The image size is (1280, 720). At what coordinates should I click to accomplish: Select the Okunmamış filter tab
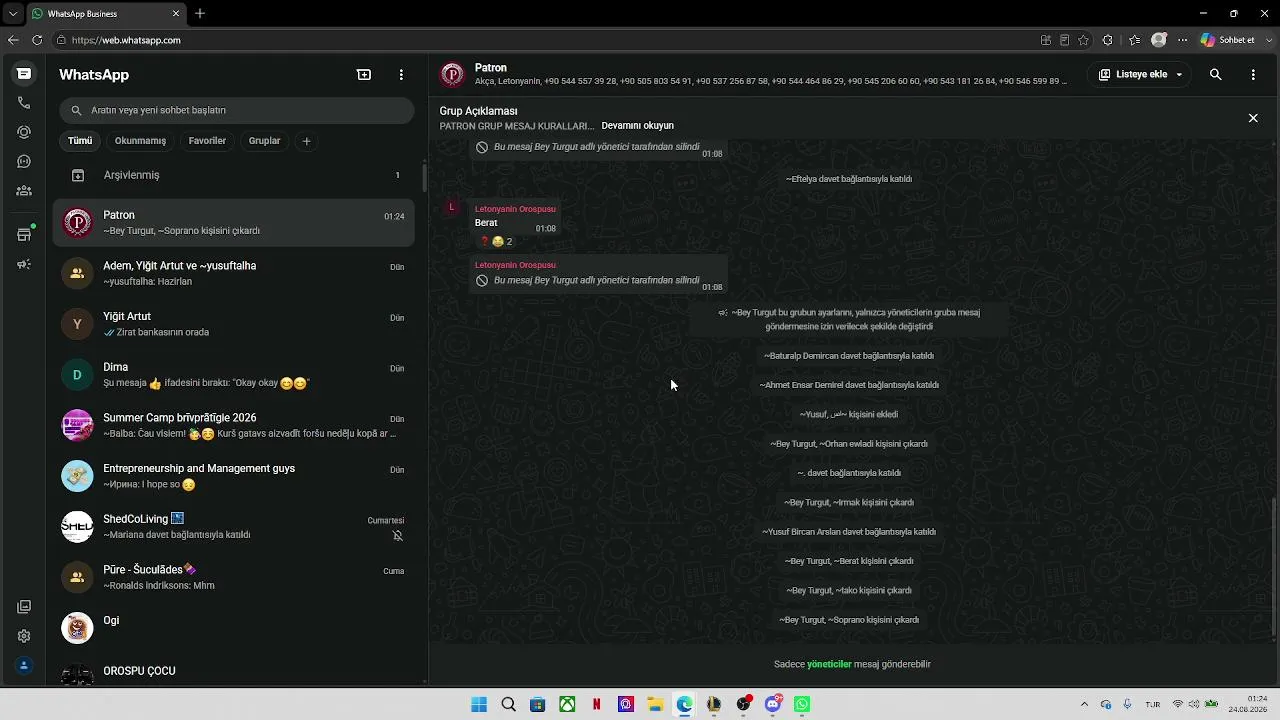coord(140,141)
